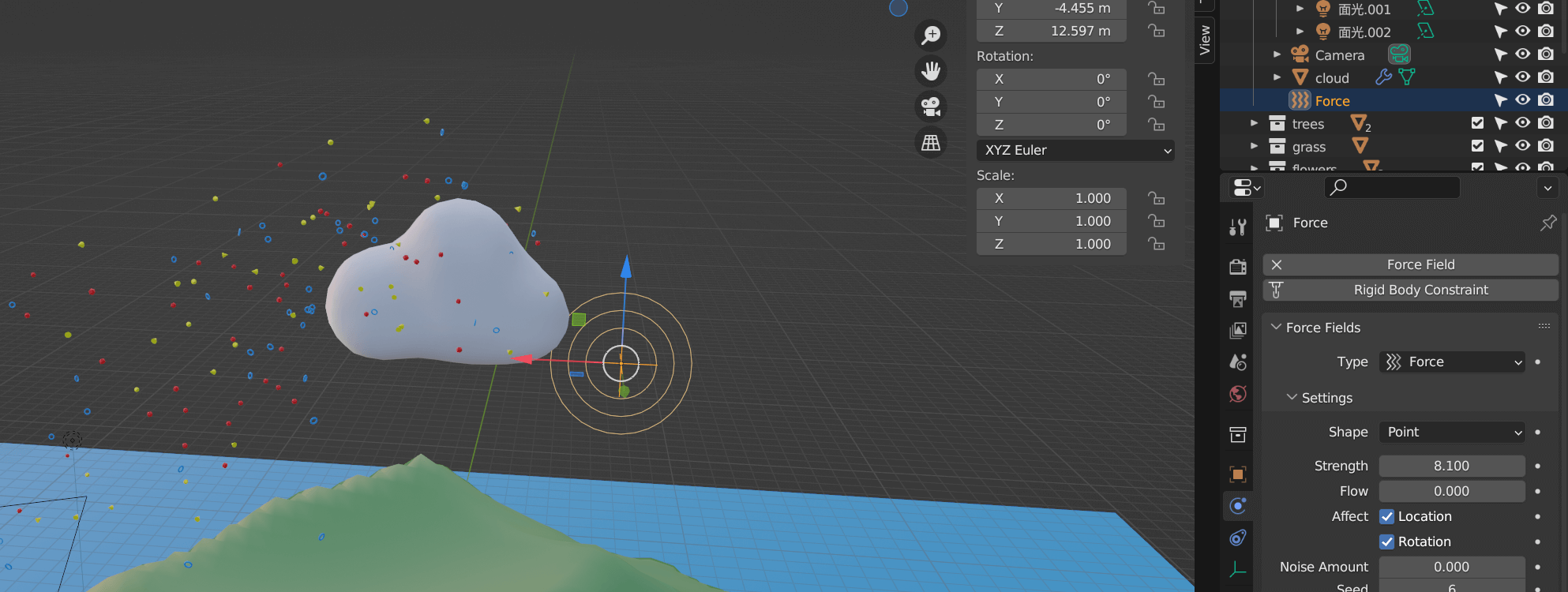The image size is (1568, 592).
Task: Open the Physics properties tab
Action: pos(1237,505)
